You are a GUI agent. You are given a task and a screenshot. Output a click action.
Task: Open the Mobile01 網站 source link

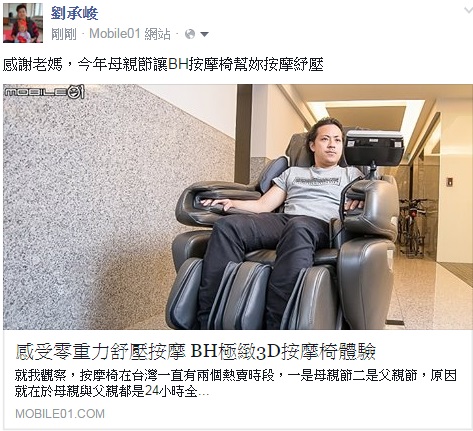coord(130,34)
